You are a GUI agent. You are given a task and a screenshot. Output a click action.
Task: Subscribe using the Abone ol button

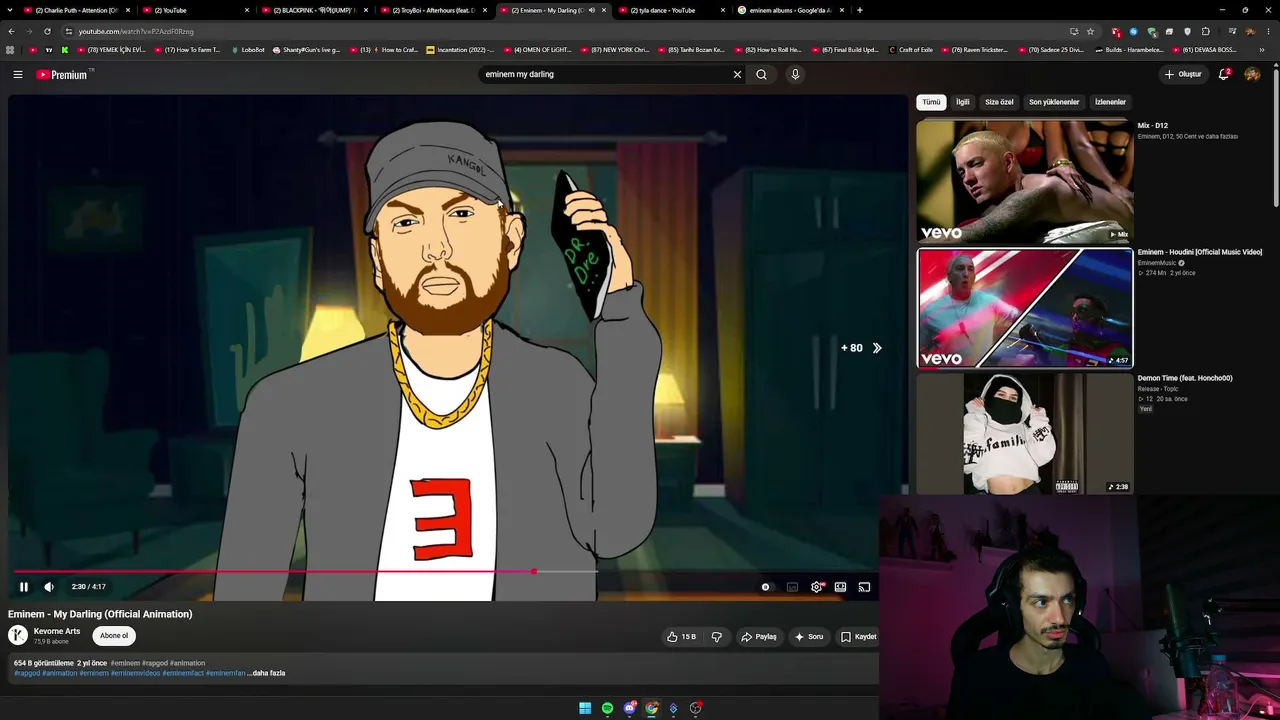point(114,636)
